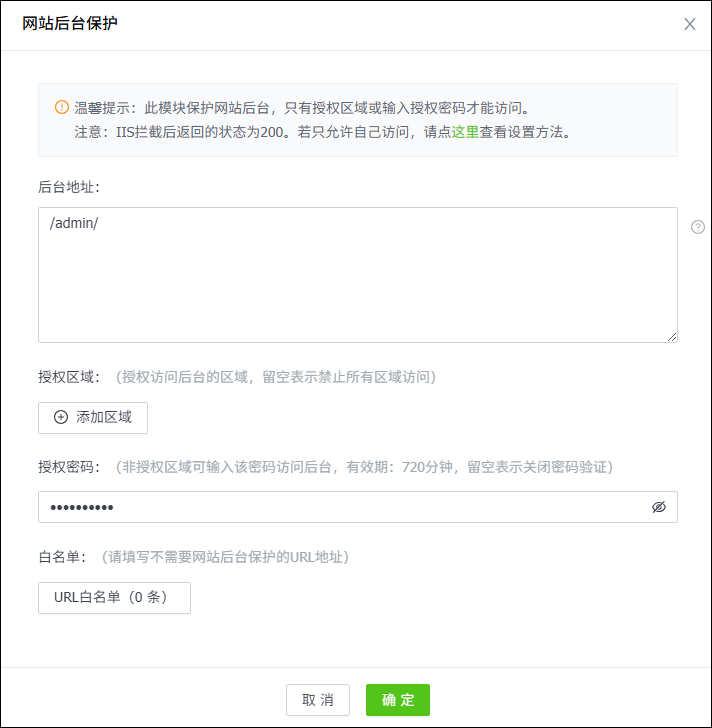Click the 后台地址 field label
Viewport: 712px width, 728px height.
(x=70, y=186)
